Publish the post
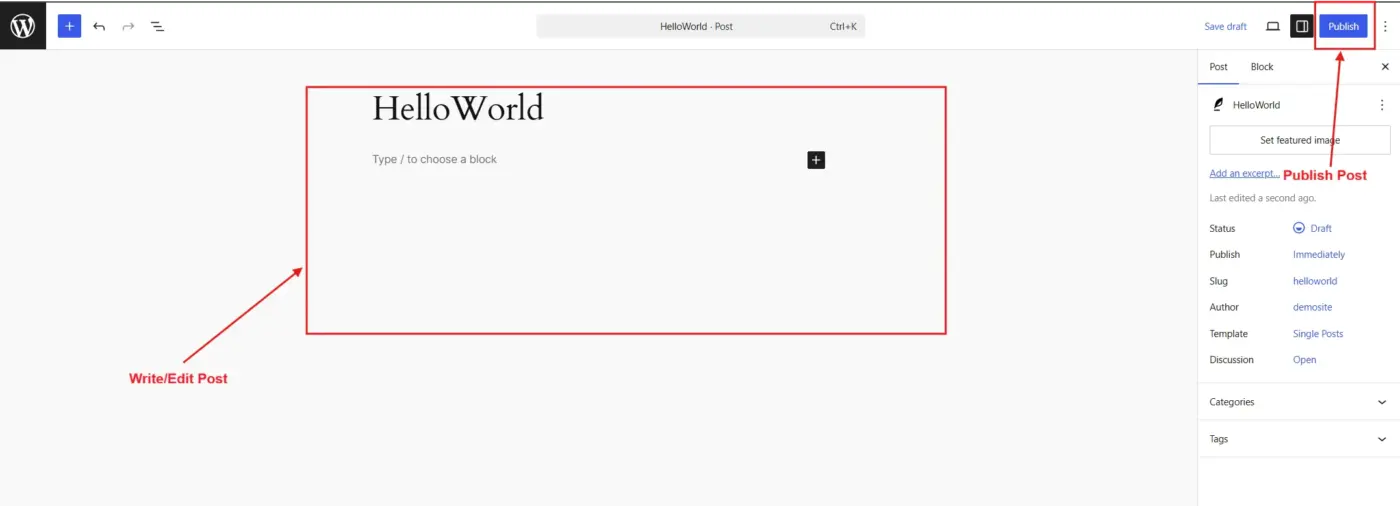This screenshot has width=1400, height=506. (x=1343, y=26)
